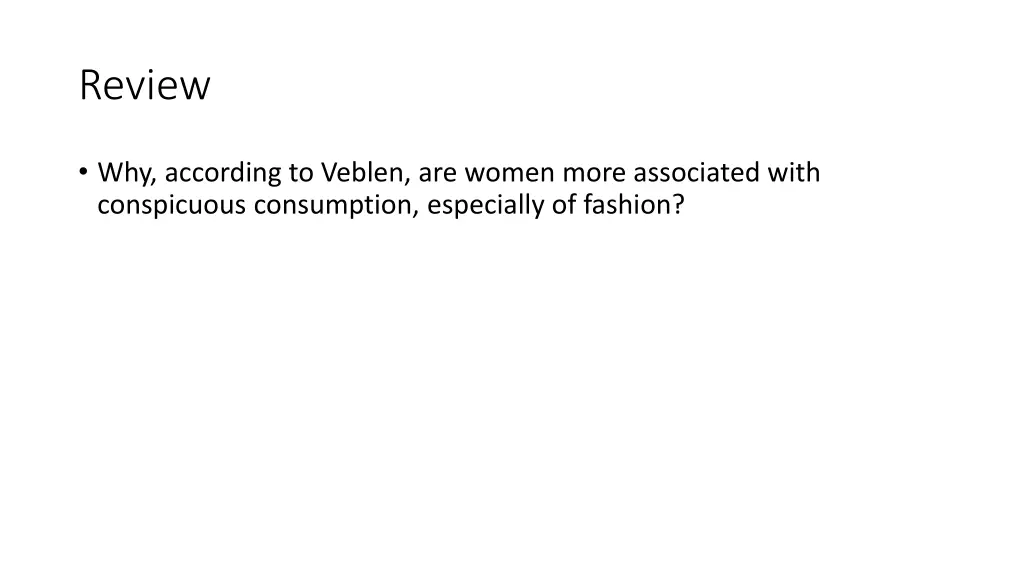Click the comma after "Veblen"
This screenshot has height=576, width=1024.
coord(408,180)
